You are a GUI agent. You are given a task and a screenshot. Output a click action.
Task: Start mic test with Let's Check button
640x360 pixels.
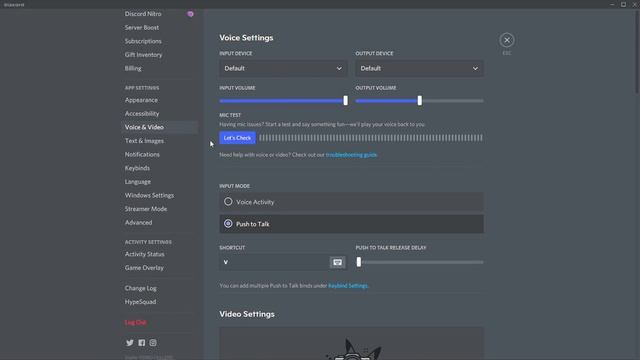(238, 138)
